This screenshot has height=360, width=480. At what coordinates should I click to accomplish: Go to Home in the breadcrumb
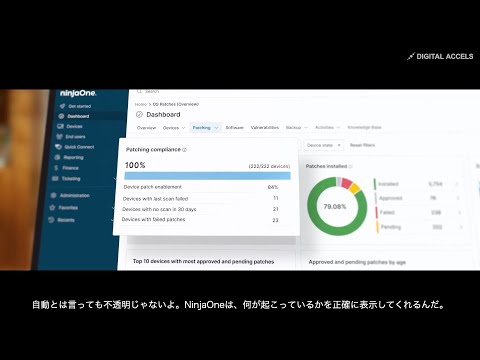[x=141, y=104]
